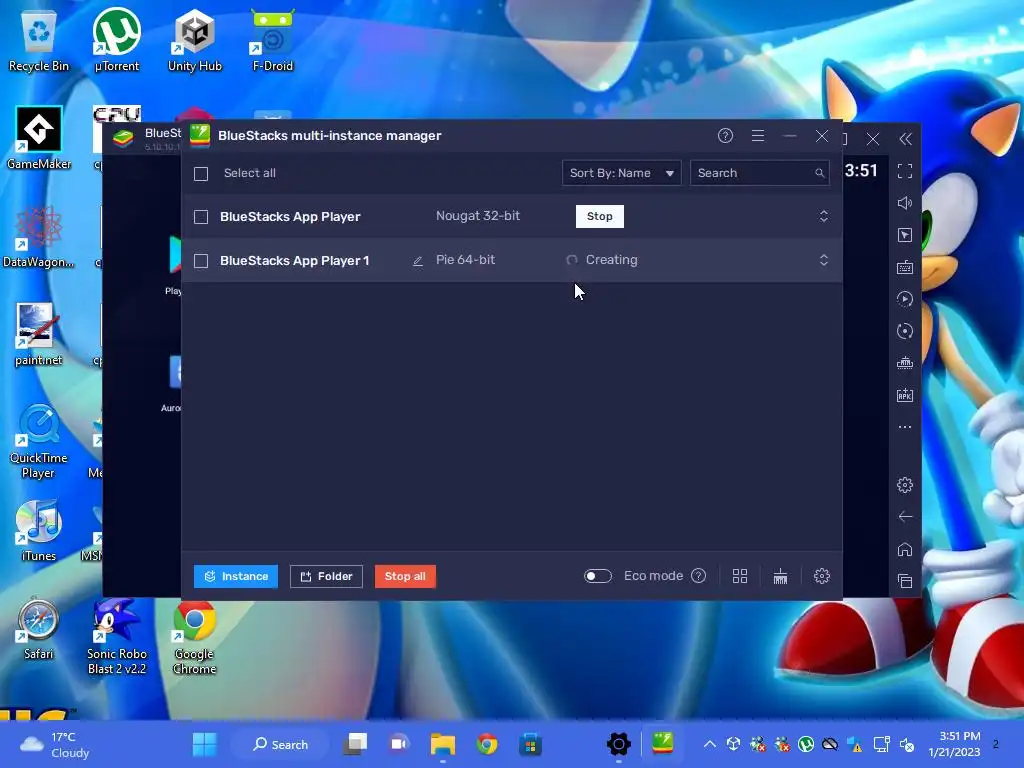Open the Sort By: Name dropdown

tap(622, 173)
